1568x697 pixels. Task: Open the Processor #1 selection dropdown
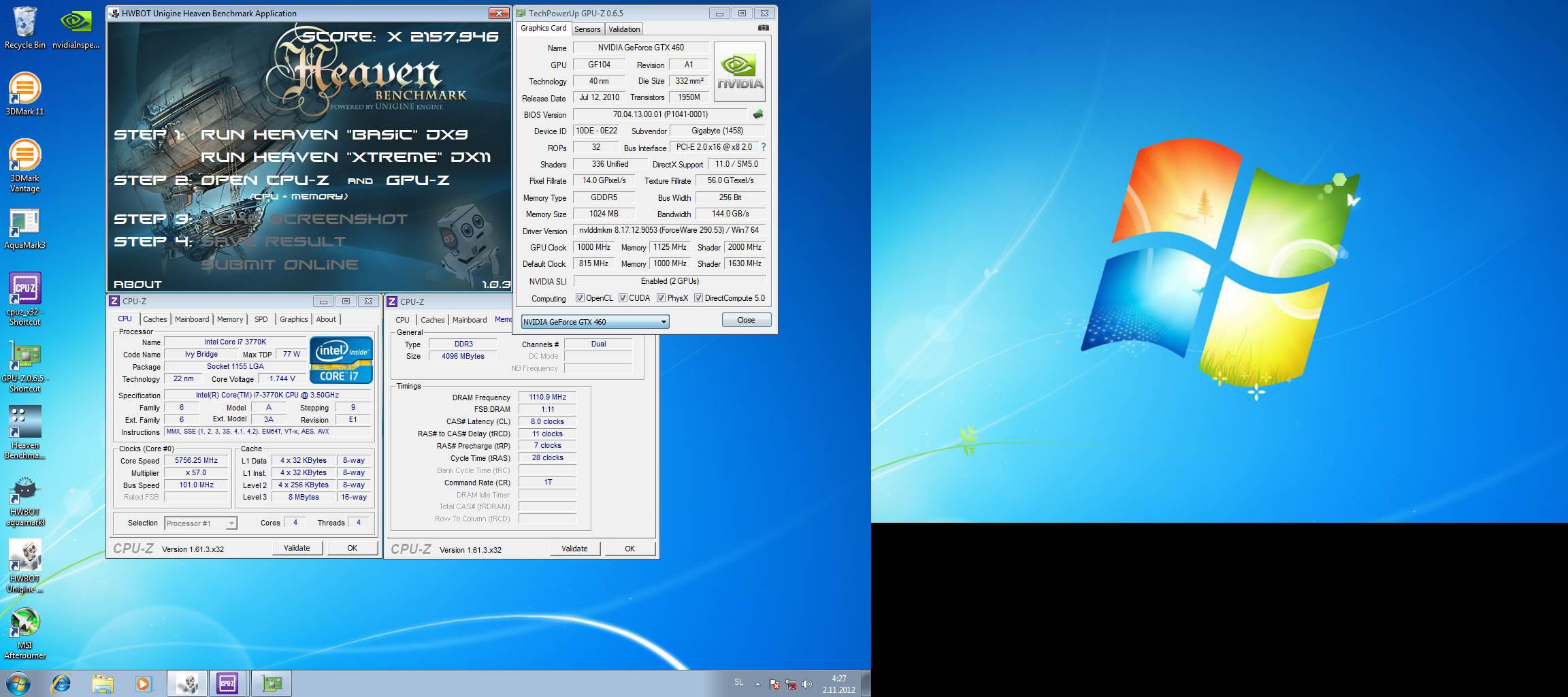[200, 523]
